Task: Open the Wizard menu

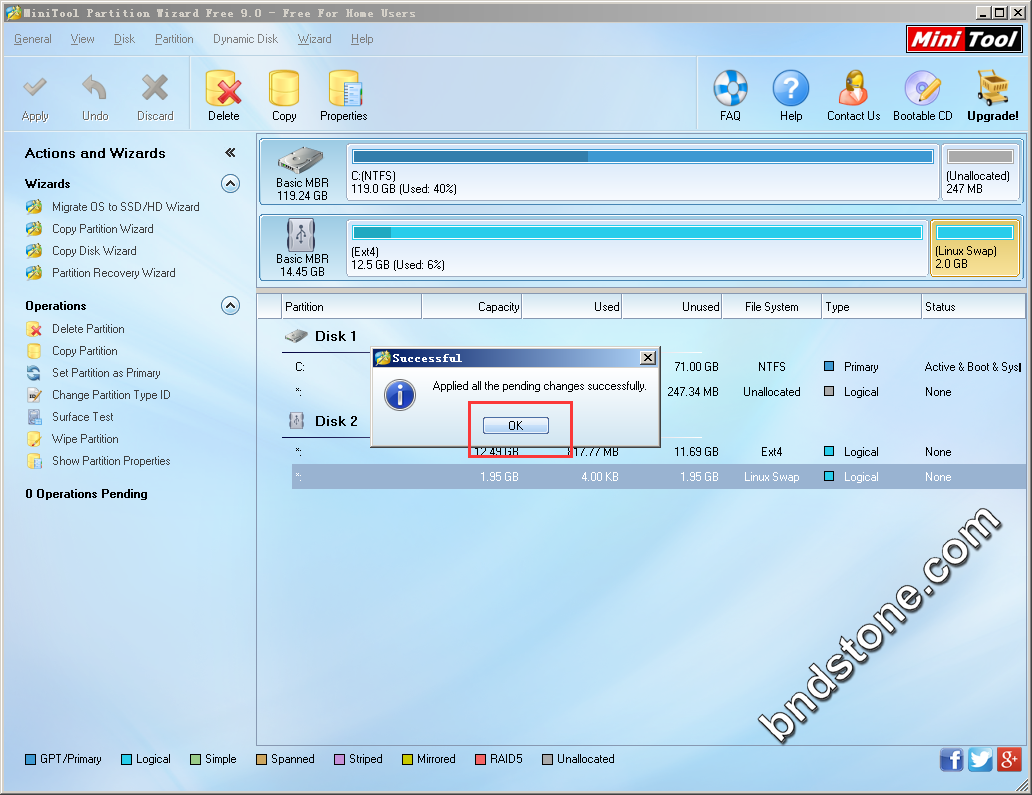Action: [x=315, y=39]
